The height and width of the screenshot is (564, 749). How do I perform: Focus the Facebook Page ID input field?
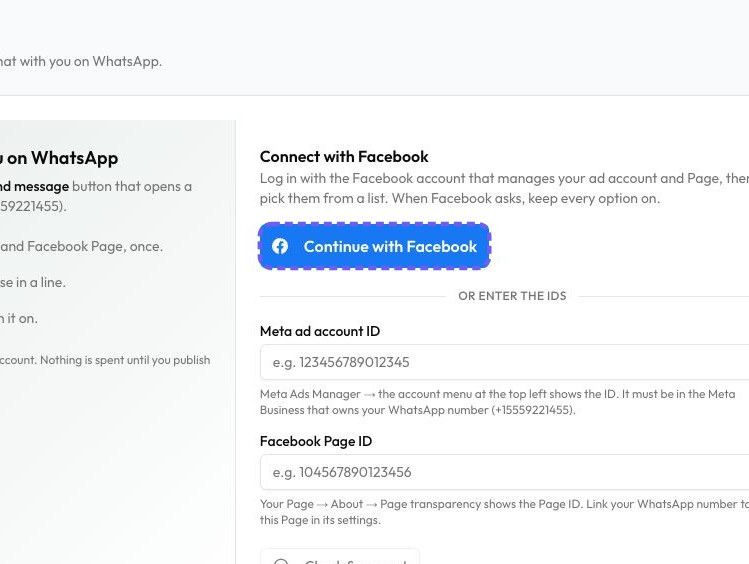[x=504, y=472]
